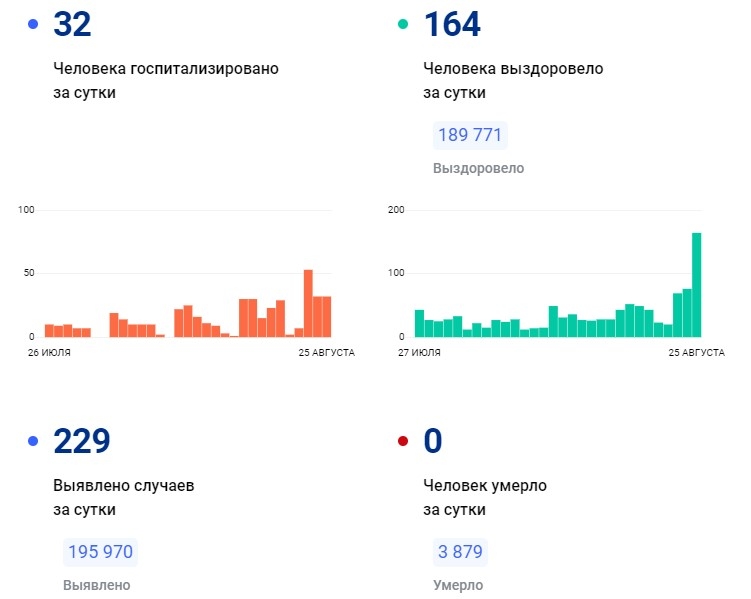Select the 3 879 deaths total badge
This screenshot has width=751, height=599.
click(x=460, y=551)
